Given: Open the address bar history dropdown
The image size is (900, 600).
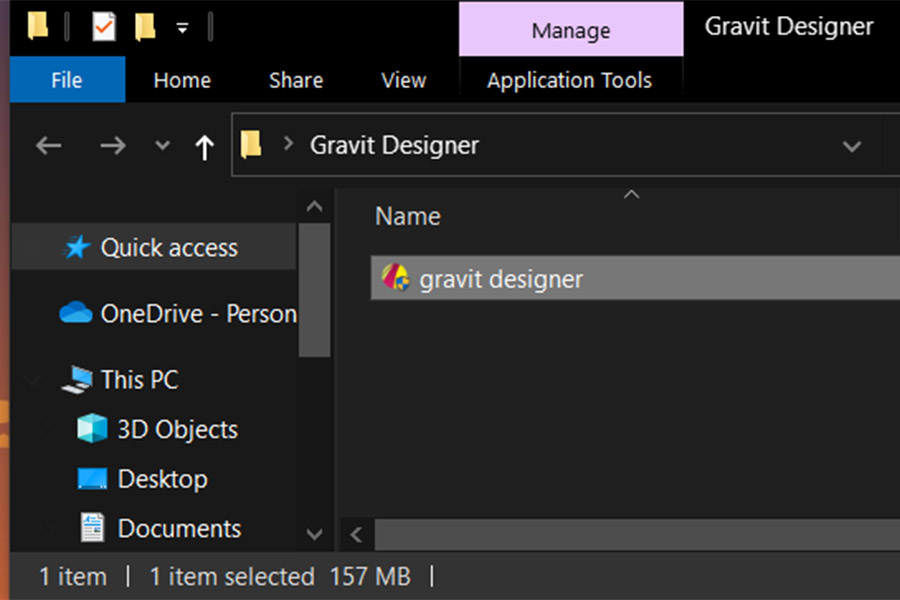Looking at the screenshot, I should [x=852, y=146].
